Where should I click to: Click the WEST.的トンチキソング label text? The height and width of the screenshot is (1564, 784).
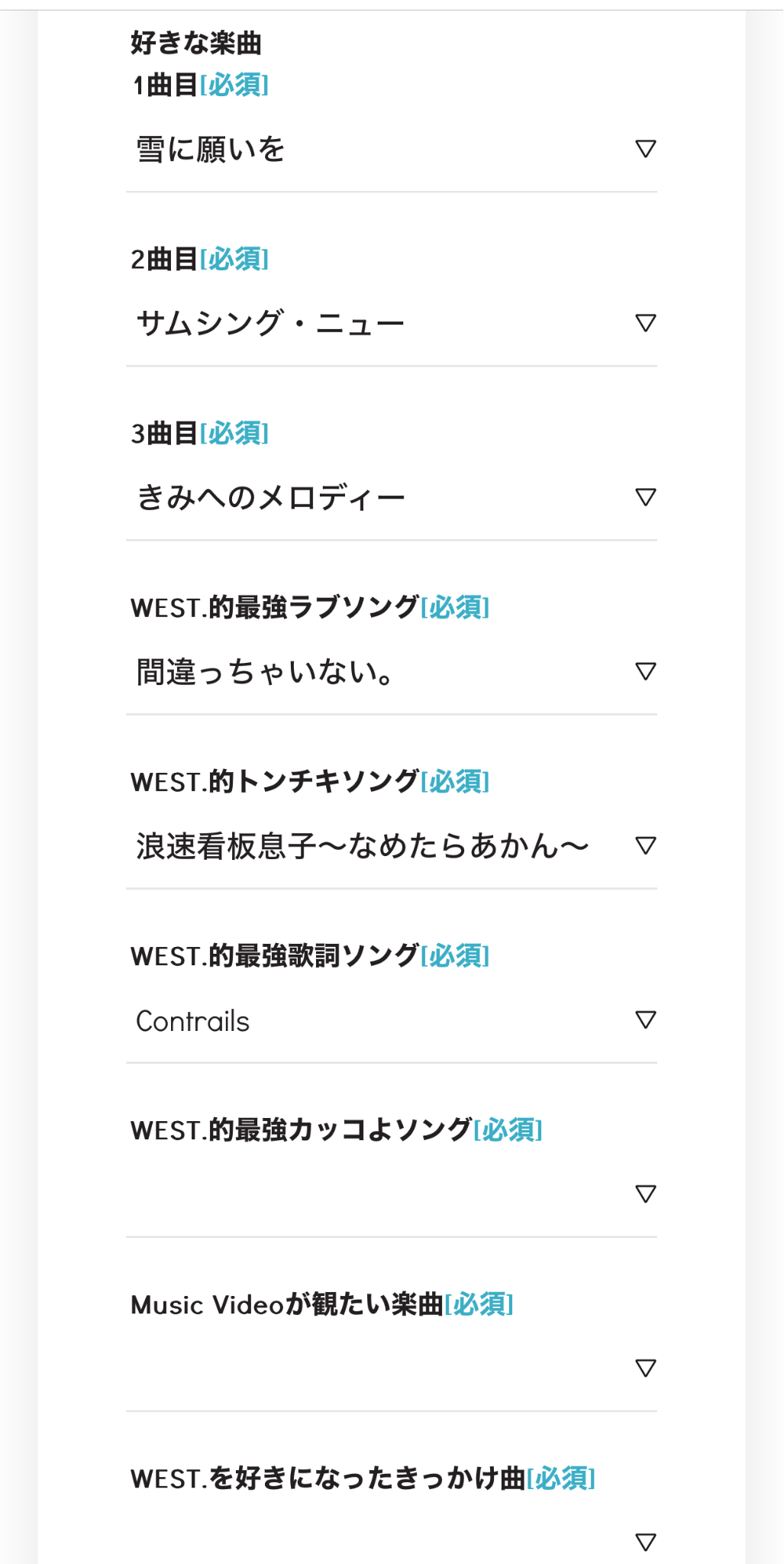[275, 782]
